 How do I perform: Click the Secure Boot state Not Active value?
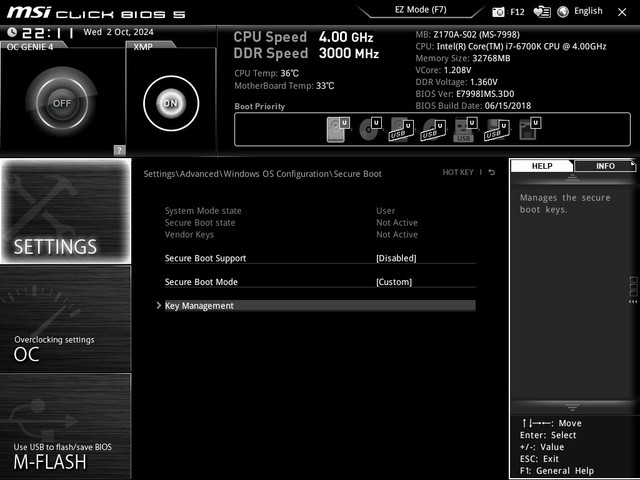click(x=397, y=223)
